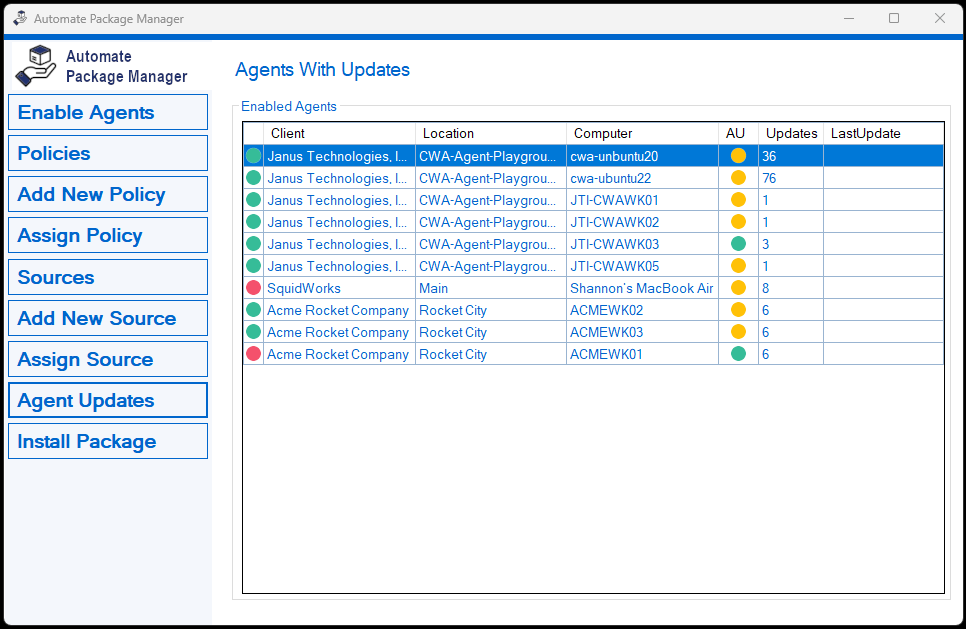This screenshot has width=966, height=629.
Task: Sort by the Updates column header
Action: coord(791,133)
